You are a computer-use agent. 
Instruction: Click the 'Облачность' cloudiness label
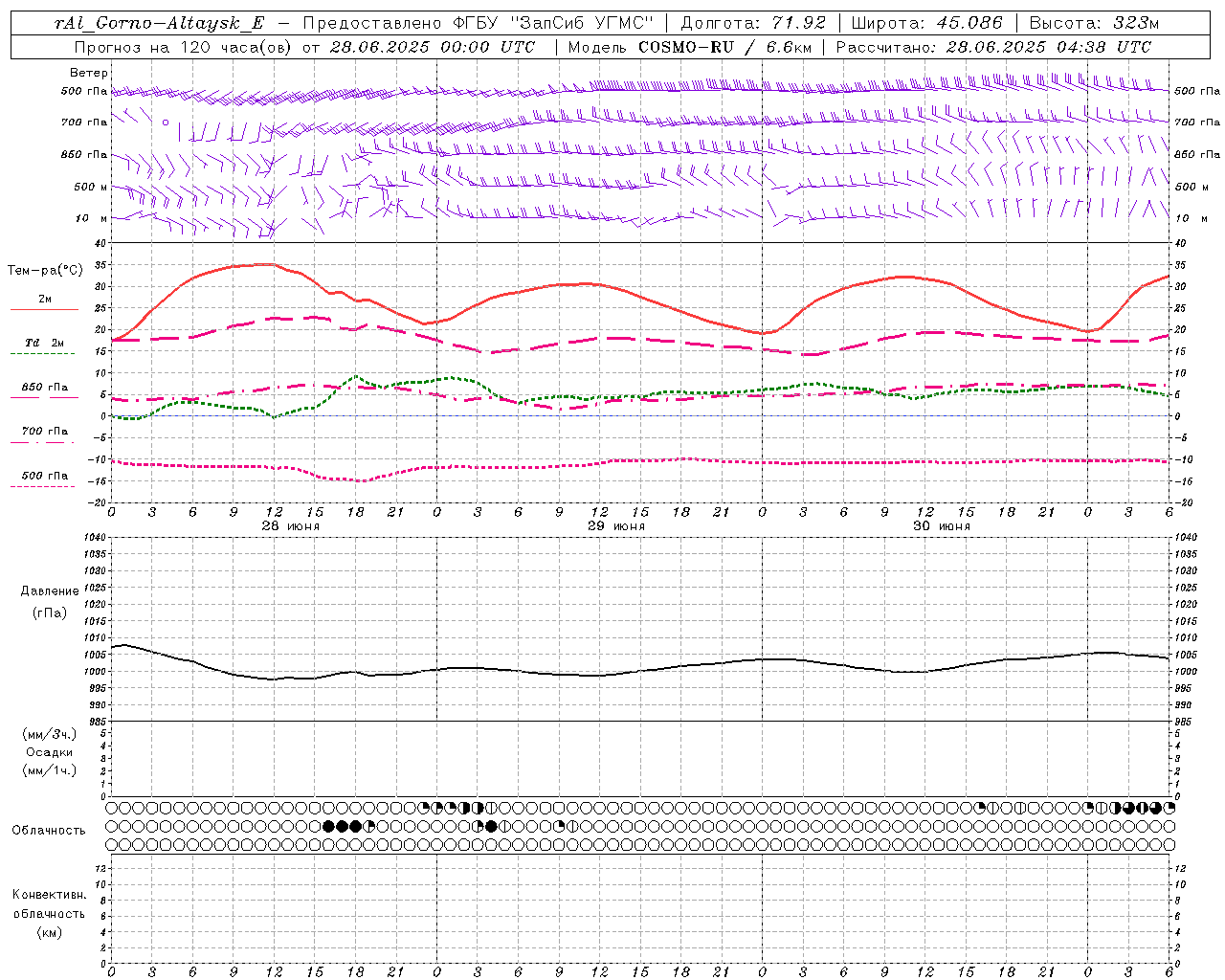pos(49,831)
